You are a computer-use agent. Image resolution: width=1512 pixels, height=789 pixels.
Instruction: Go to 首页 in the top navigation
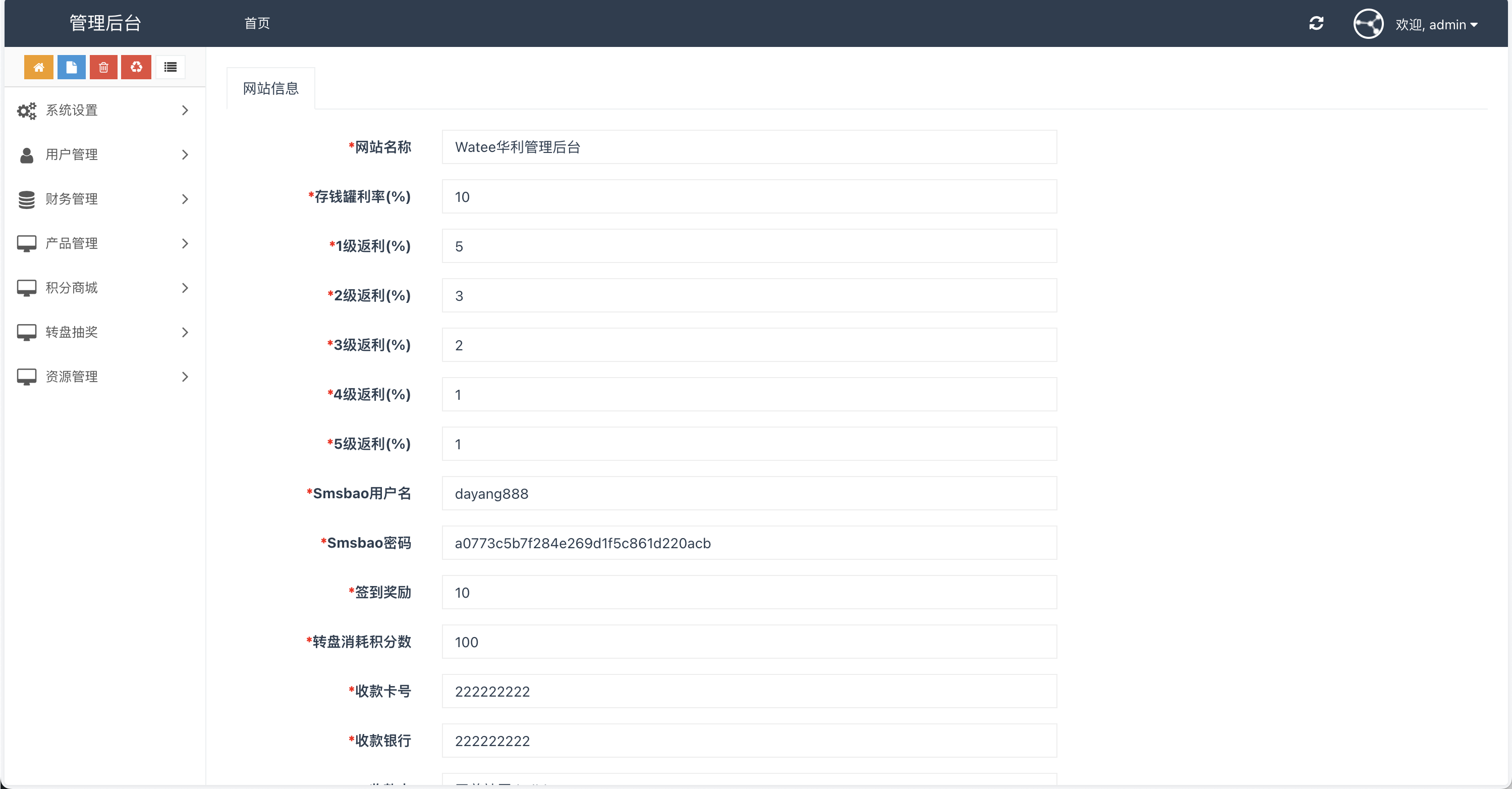(257, 24)
